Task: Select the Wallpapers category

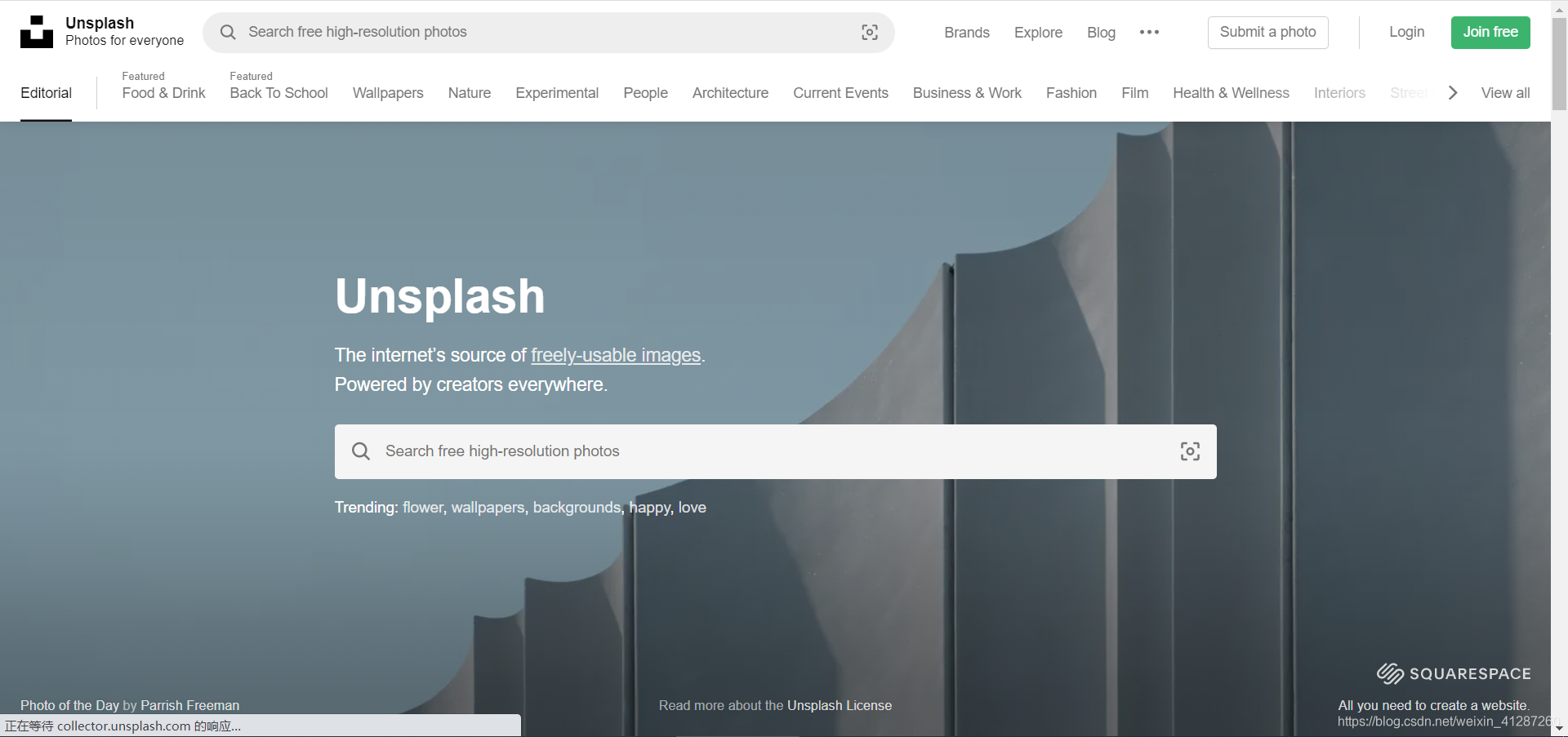Action: tap(388, 93)
